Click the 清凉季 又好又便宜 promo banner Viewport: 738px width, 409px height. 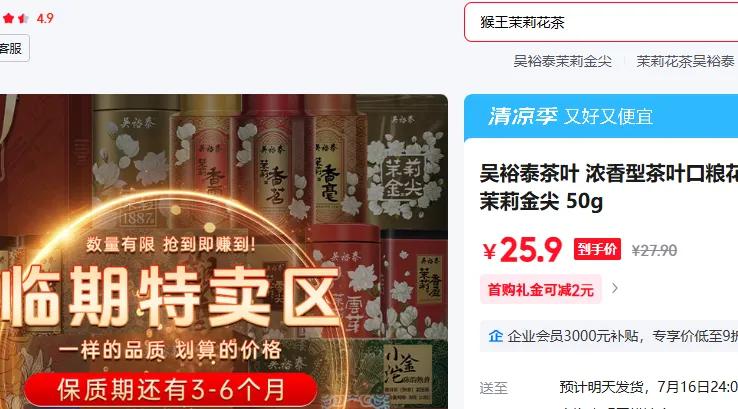601,116
